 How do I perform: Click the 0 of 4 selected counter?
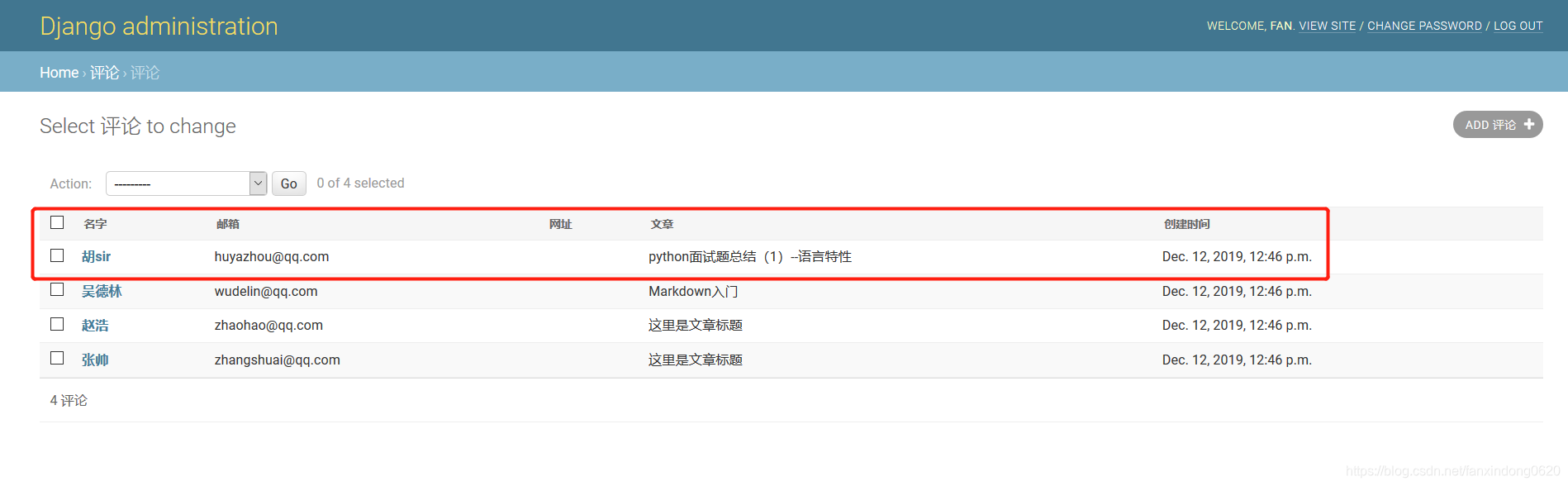pos(360,183)
